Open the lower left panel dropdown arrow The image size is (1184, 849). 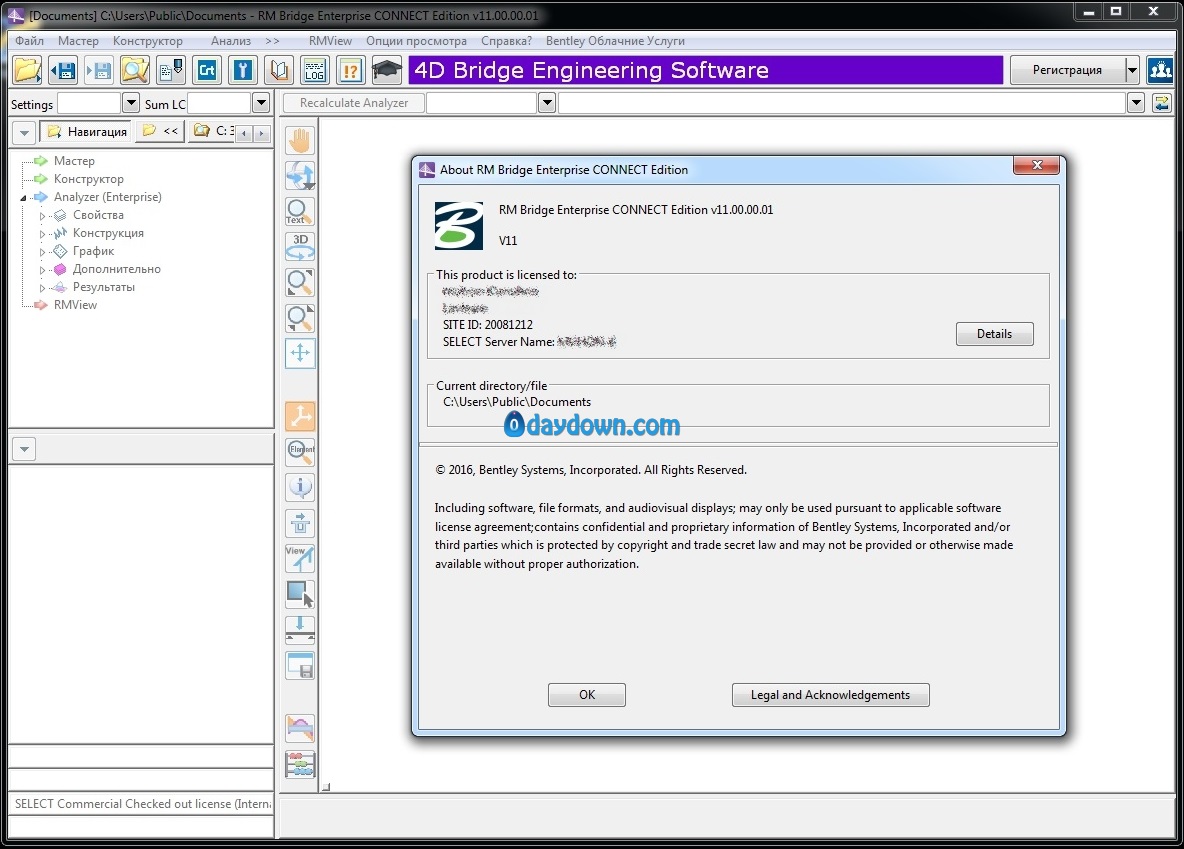24,449
